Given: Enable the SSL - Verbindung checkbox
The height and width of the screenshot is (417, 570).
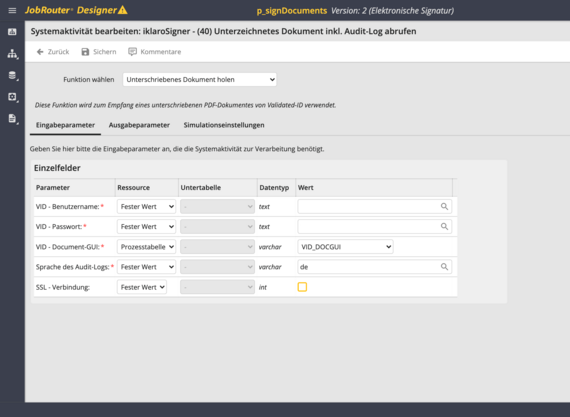Looking at the screenshot, I should pyautogui.click(x=302, y=287).
